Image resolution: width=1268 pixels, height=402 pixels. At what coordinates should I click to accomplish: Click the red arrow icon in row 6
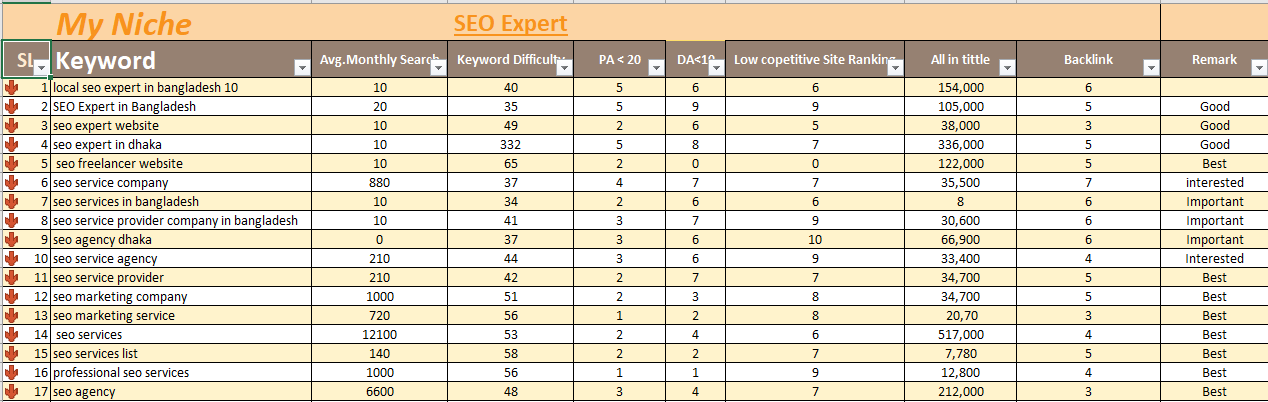click(12, 183)
